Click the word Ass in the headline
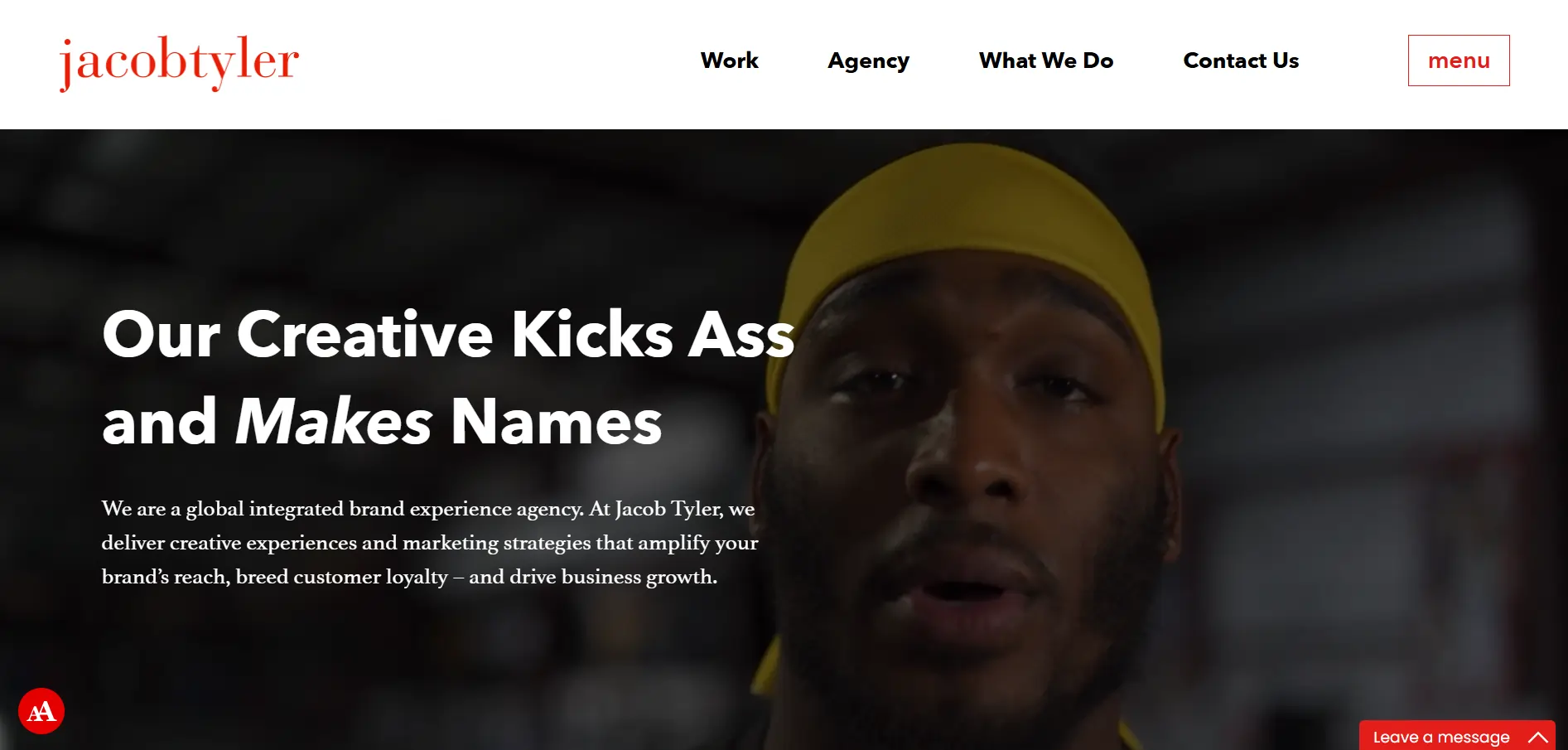1568x750 pixels. (742, 334)
